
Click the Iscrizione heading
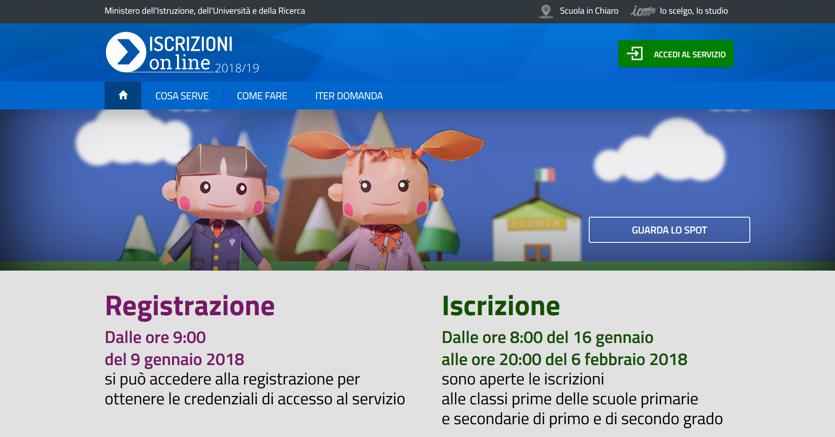point(501,306)
